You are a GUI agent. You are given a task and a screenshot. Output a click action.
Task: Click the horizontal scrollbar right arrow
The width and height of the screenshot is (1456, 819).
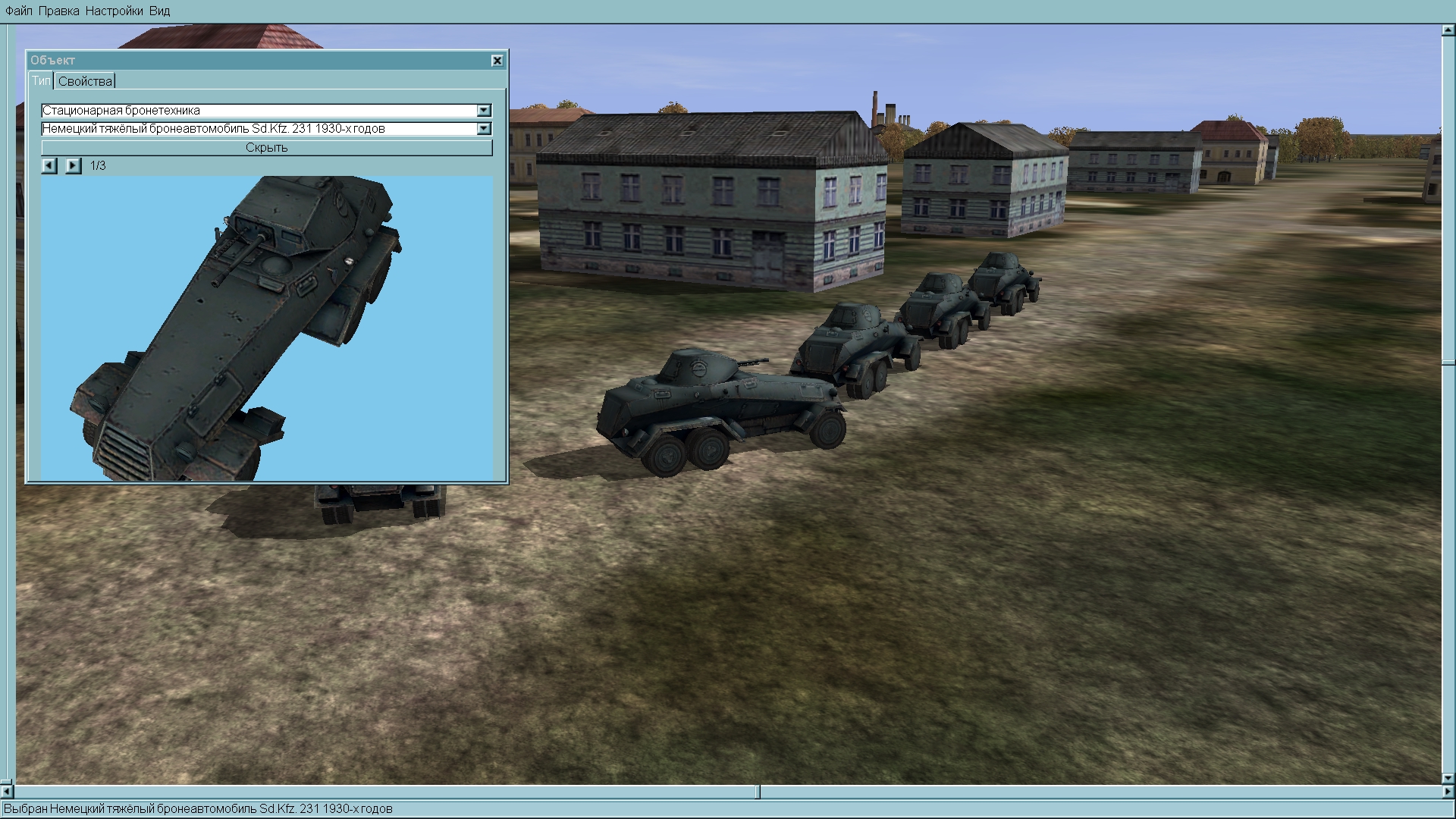pyautogui.click(x=1448, y=792)
